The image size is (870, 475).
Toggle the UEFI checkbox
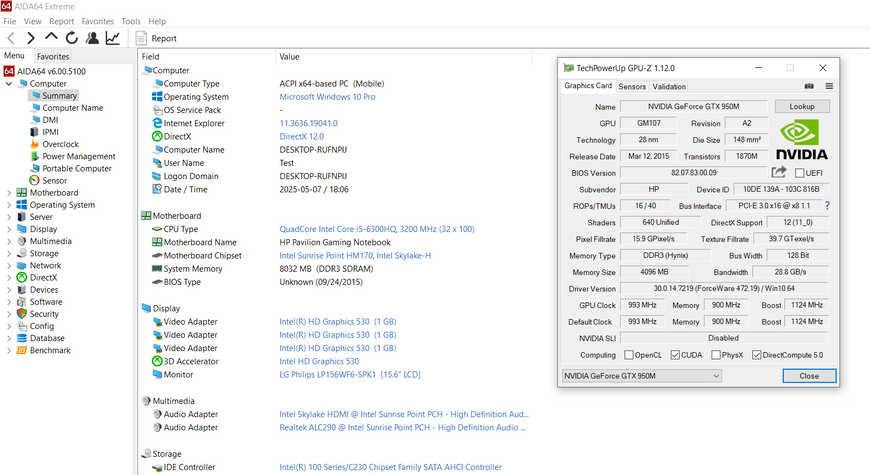(x=800, y=173)
